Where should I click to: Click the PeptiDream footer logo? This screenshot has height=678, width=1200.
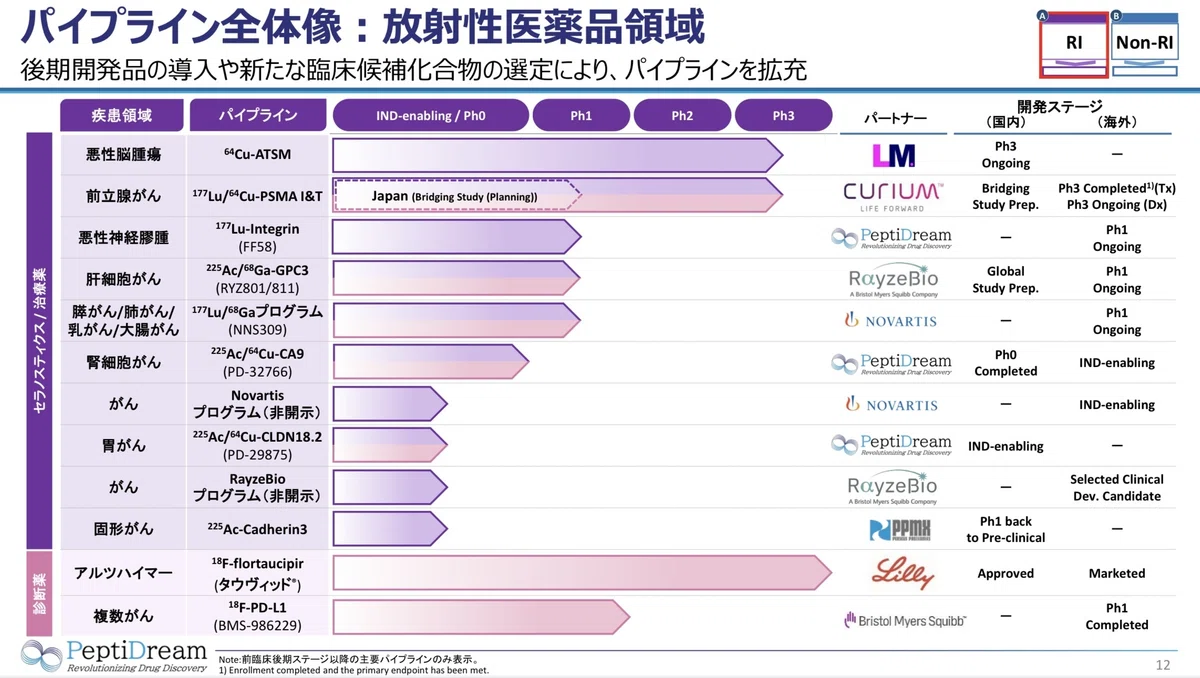click(114, 654)
